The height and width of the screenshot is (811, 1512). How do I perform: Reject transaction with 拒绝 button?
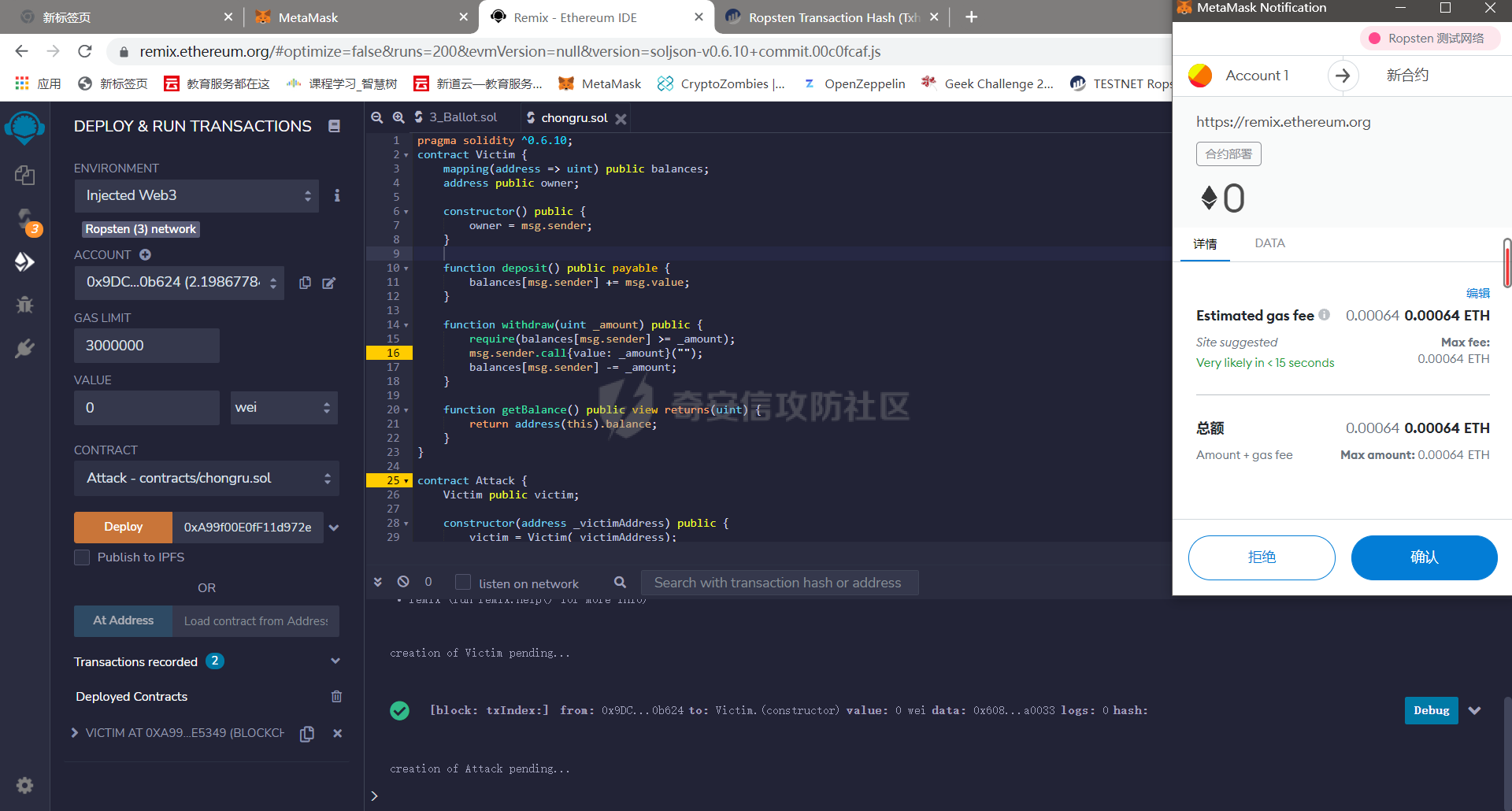[1261, 557]
